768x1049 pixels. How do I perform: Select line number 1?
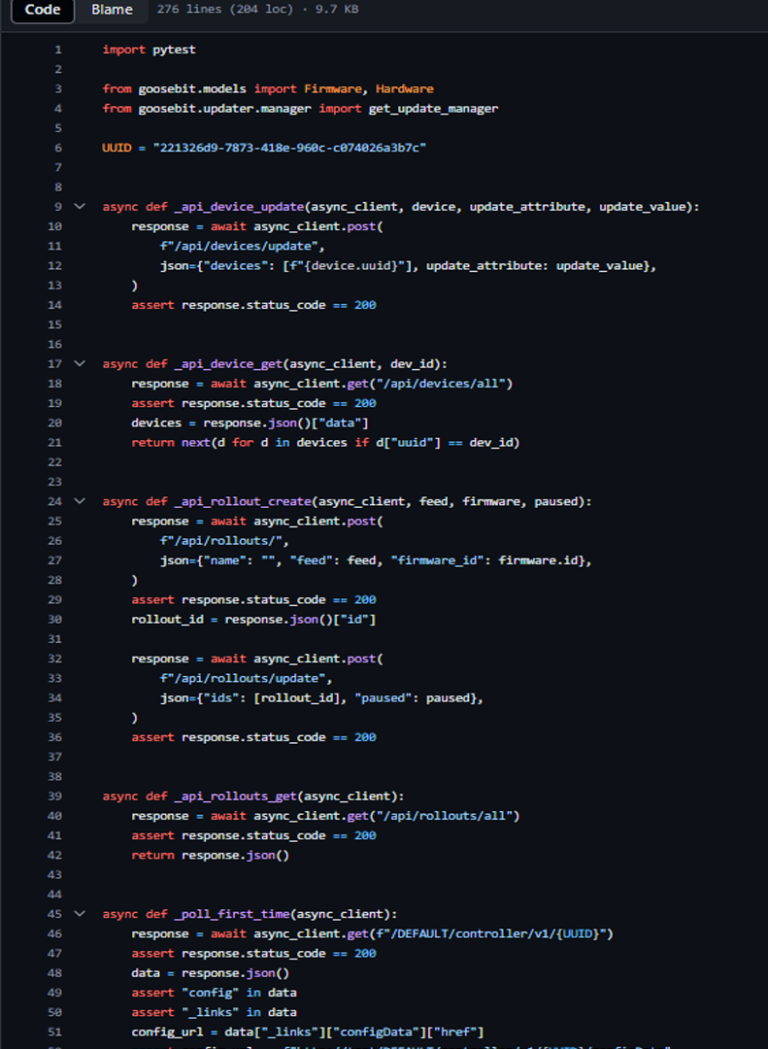pos(57,49)
